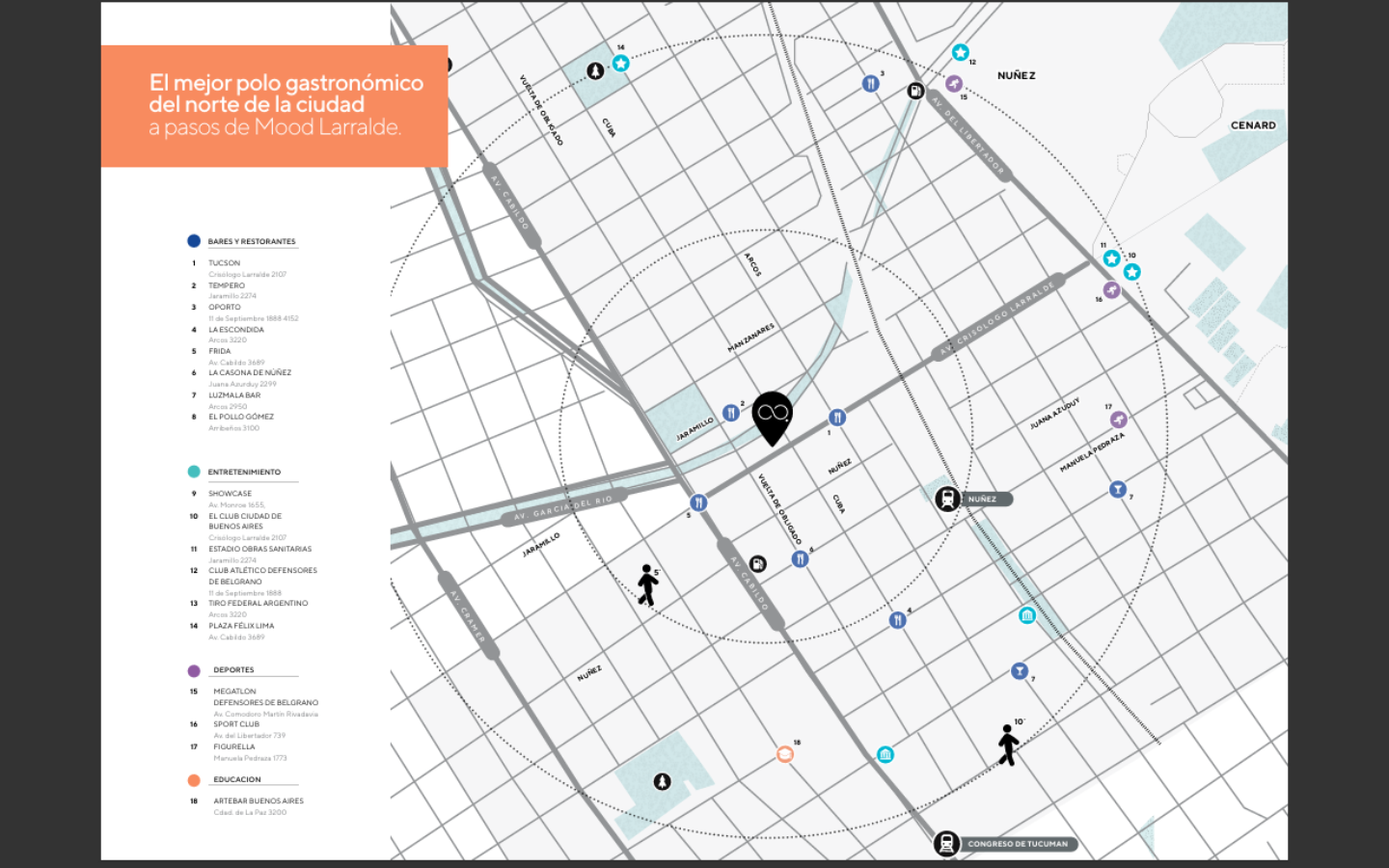The height and width of the screenshot is (868, 1389).
Task: Select OPORTO in the legend list
Action: coord(225,307)
